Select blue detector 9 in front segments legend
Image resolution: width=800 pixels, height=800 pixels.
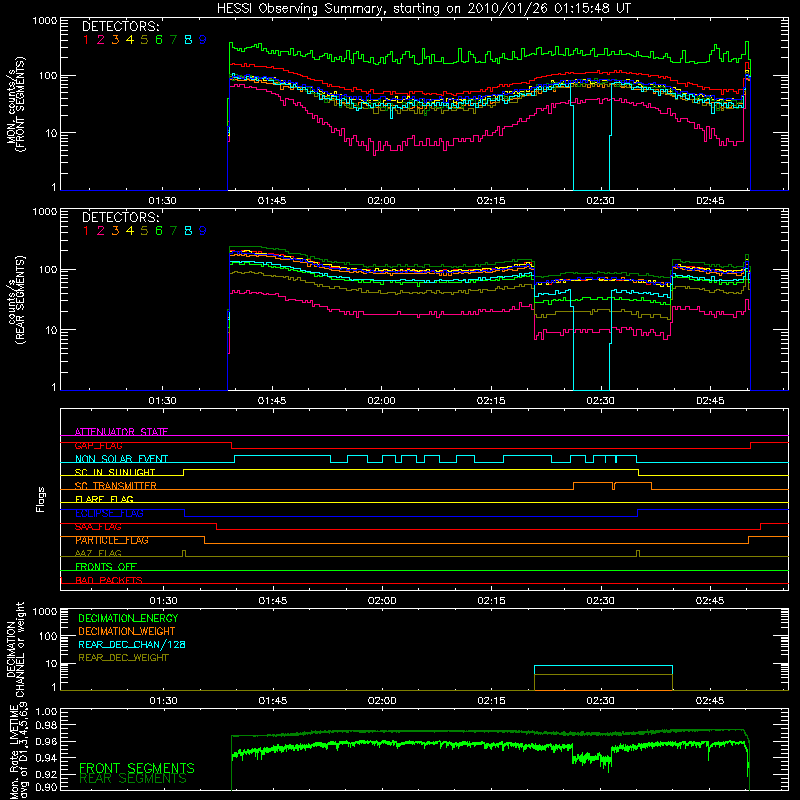[x=203, y=40]
